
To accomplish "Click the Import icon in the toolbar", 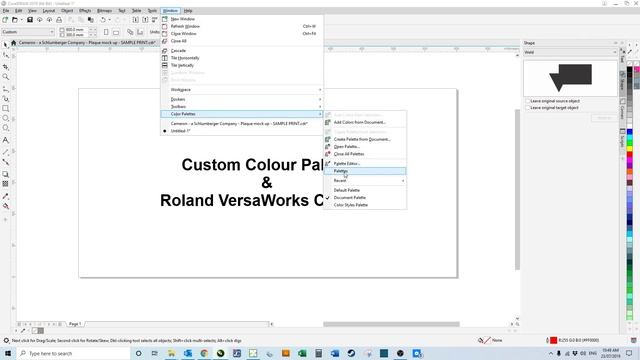I will 136,20.
